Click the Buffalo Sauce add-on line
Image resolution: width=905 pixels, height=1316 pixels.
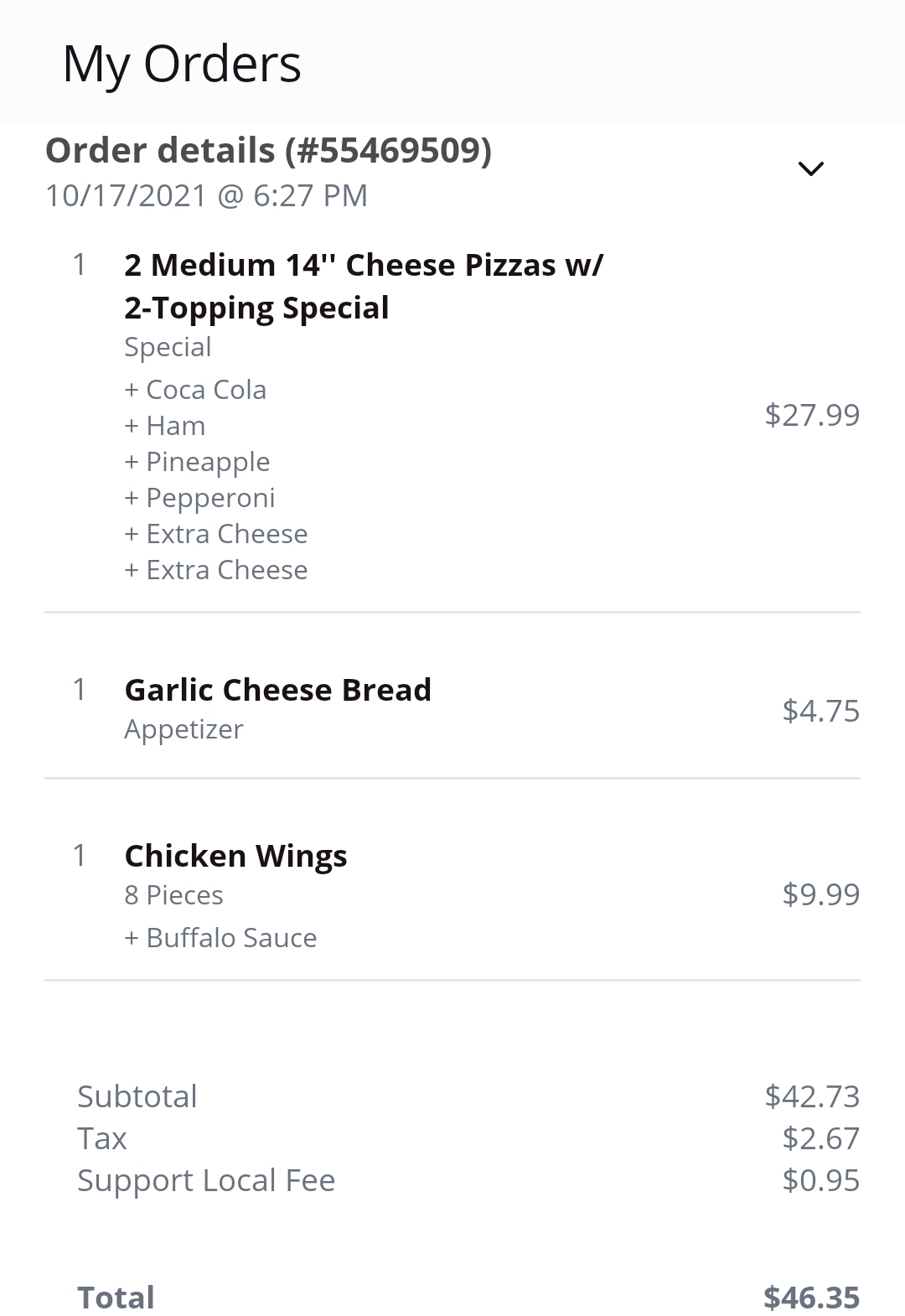pyautogui.click(x=220, y=938)
